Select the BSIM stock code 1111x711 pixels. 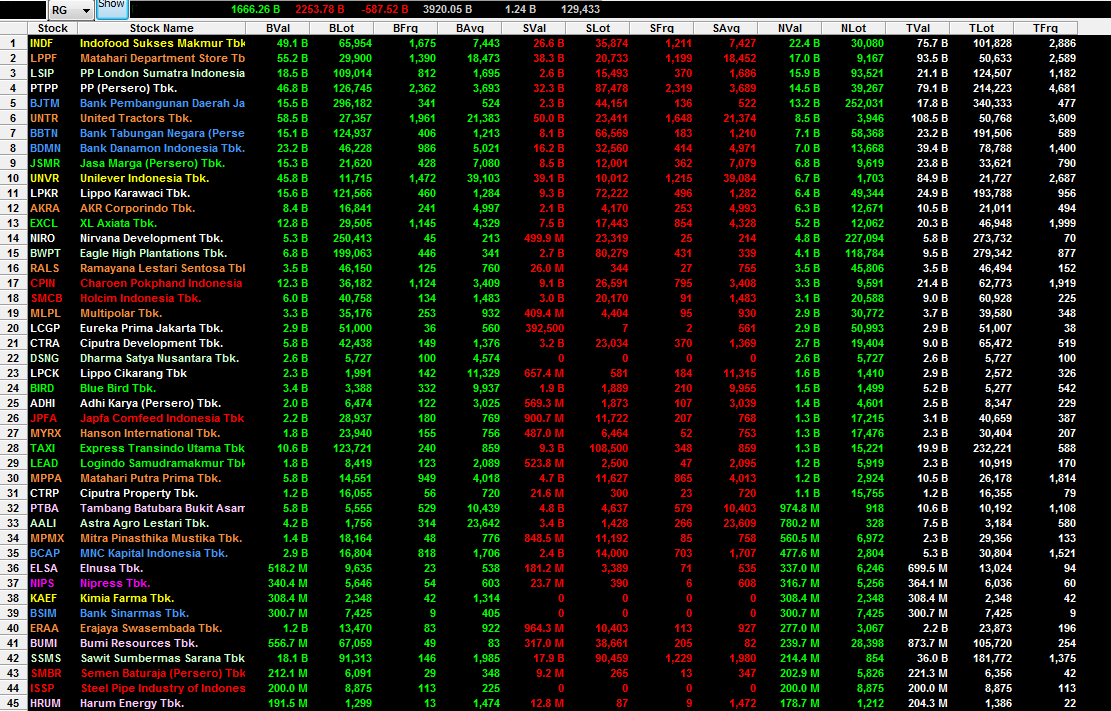pyautogui.click(x=43, y=613)
